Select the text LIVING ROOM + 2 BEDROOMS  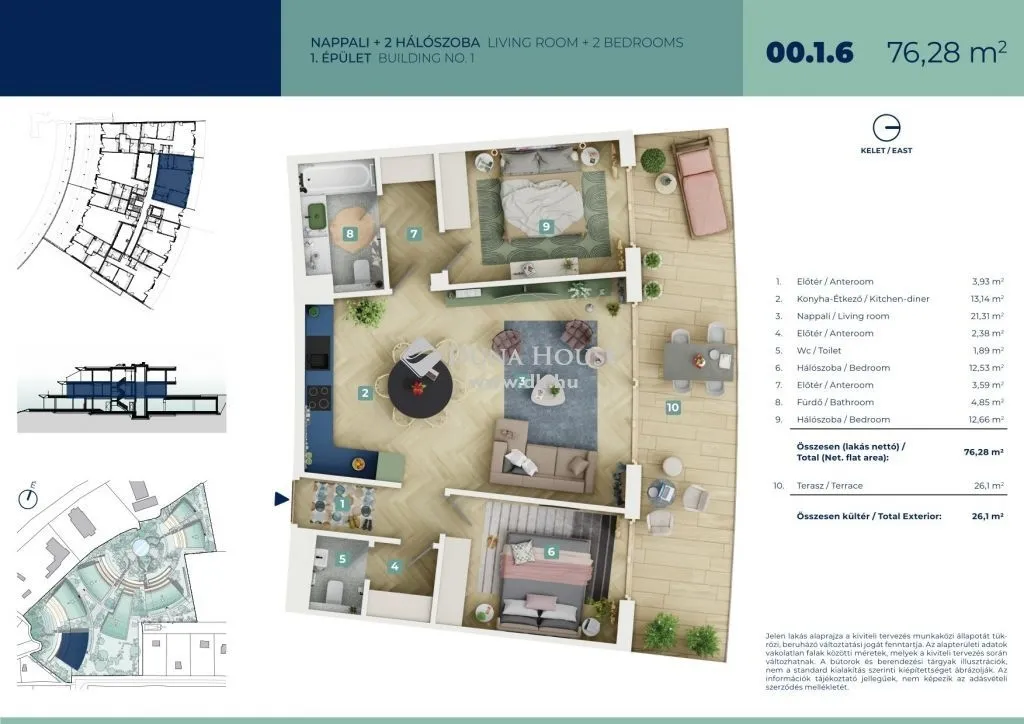(586, 42)
